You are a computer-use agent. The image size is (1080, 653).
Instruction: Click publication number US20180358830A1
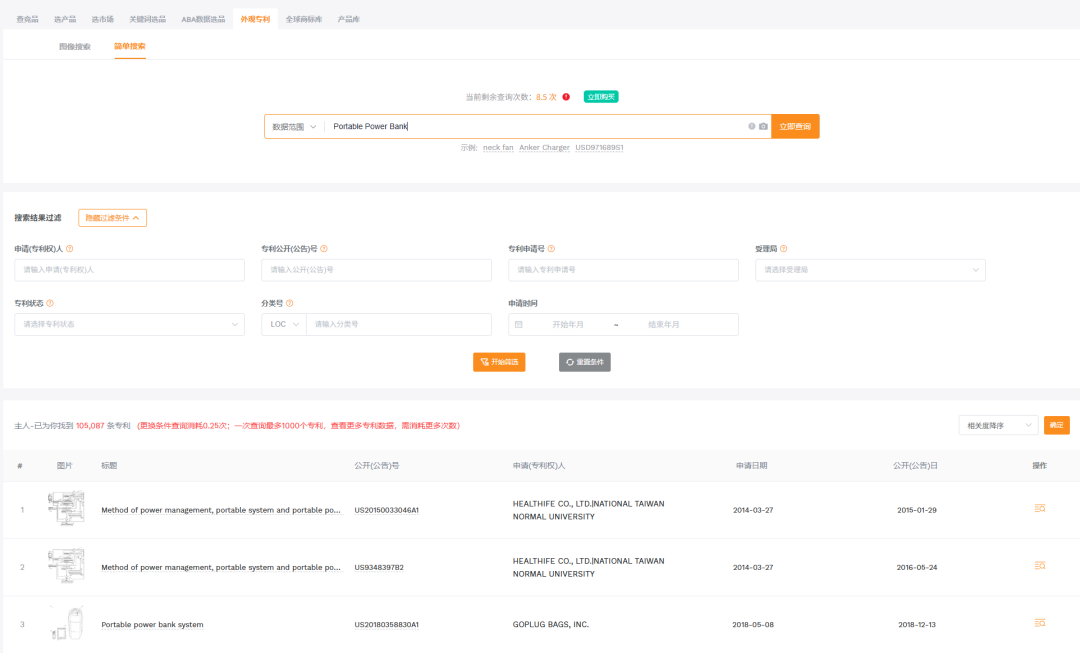[x=386, y=625]
